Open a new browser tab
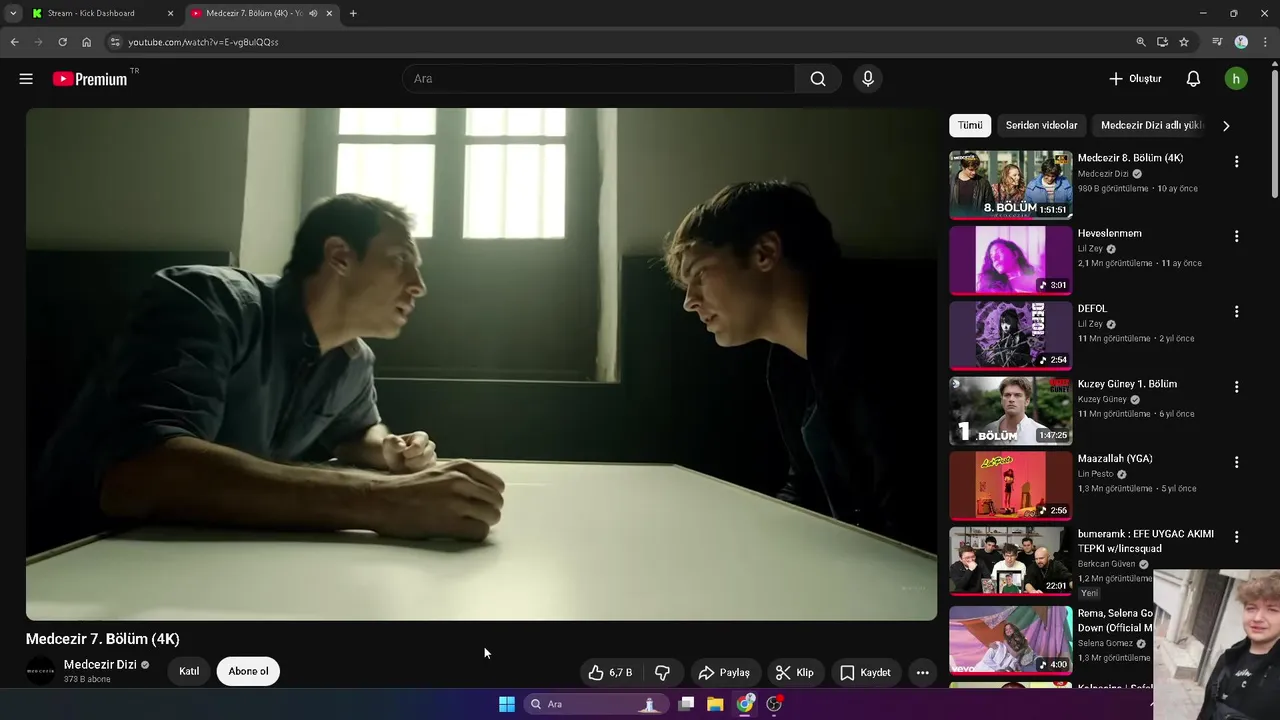Screen dimensions: 1280x720 [353, 14]
